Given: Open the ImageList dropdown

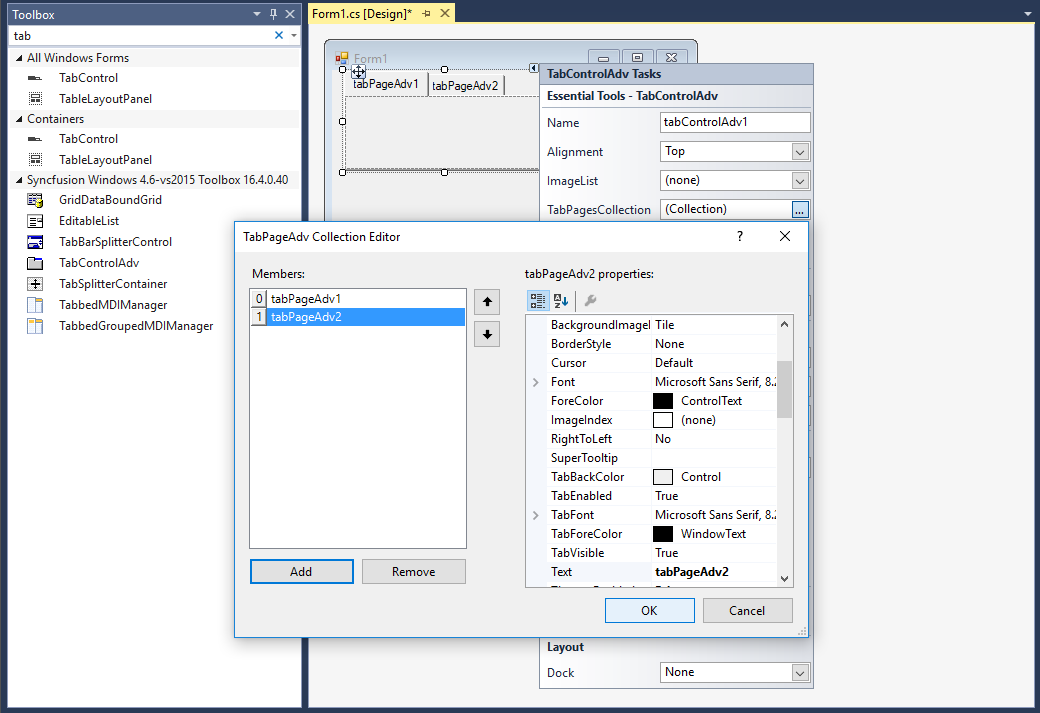Looking at the screenshot, I should pyautogui.click(x=799, y=181).
